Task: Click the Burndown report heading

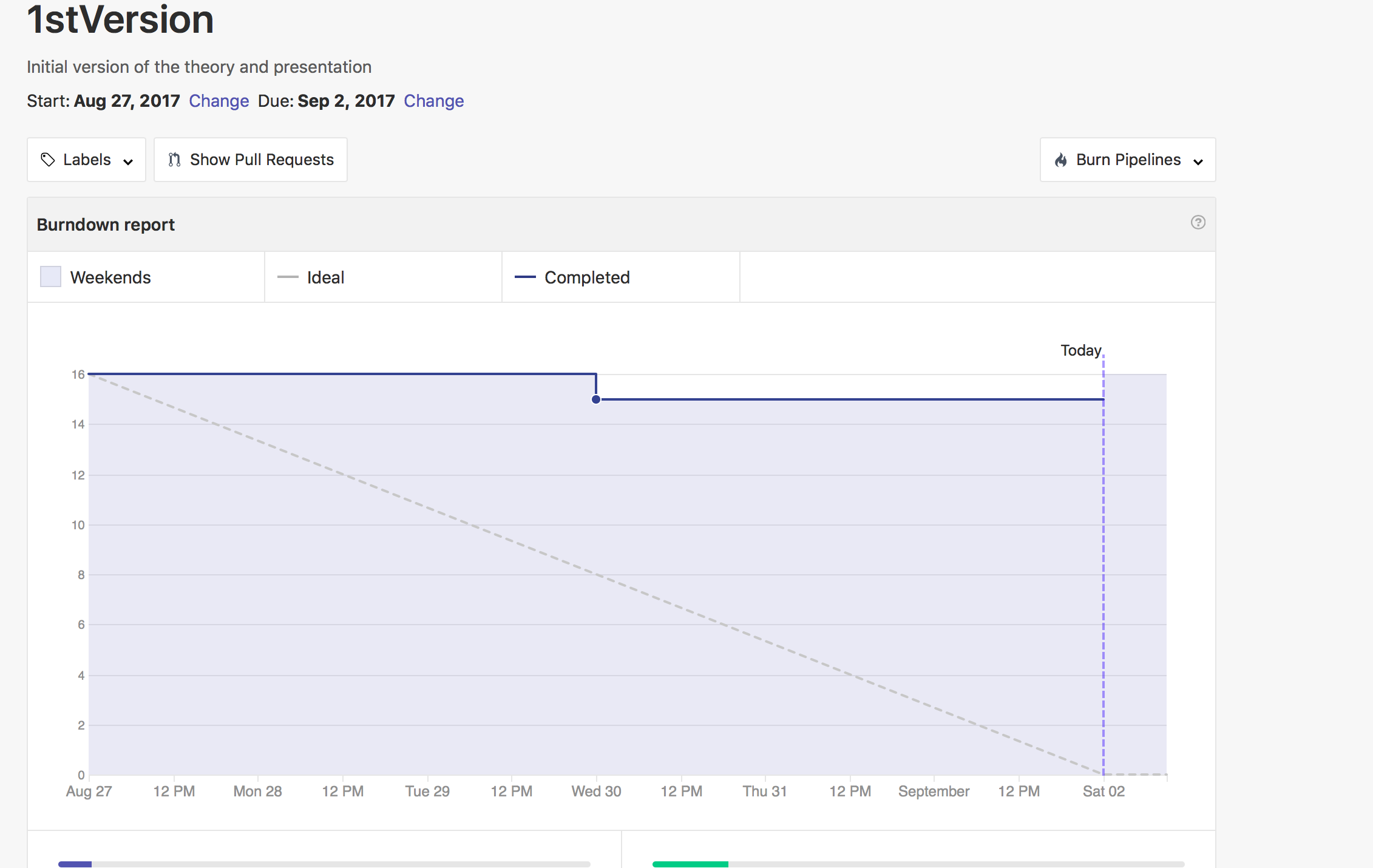Action: (x=106, y=225)
